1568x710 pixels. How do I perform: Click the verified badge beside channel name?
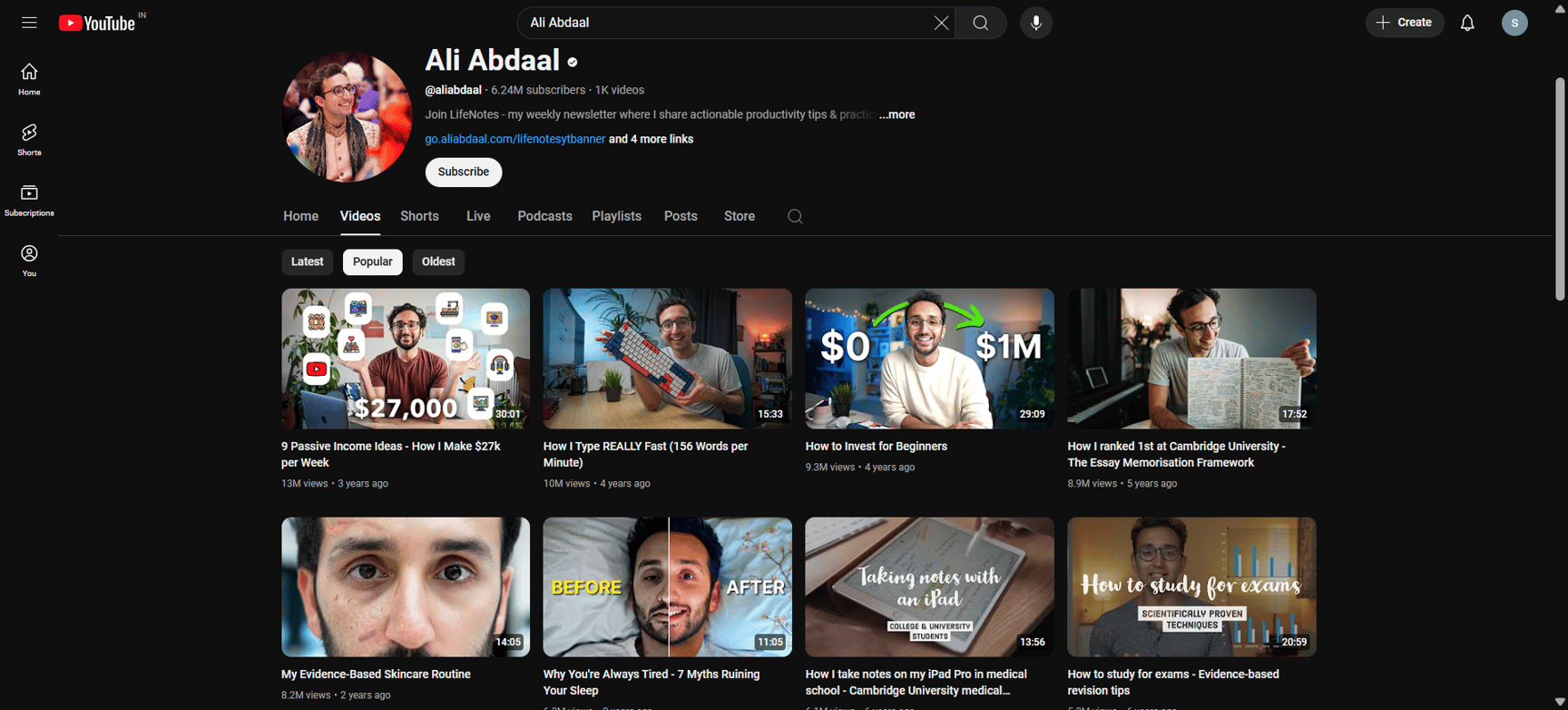[x=573, y=62]
